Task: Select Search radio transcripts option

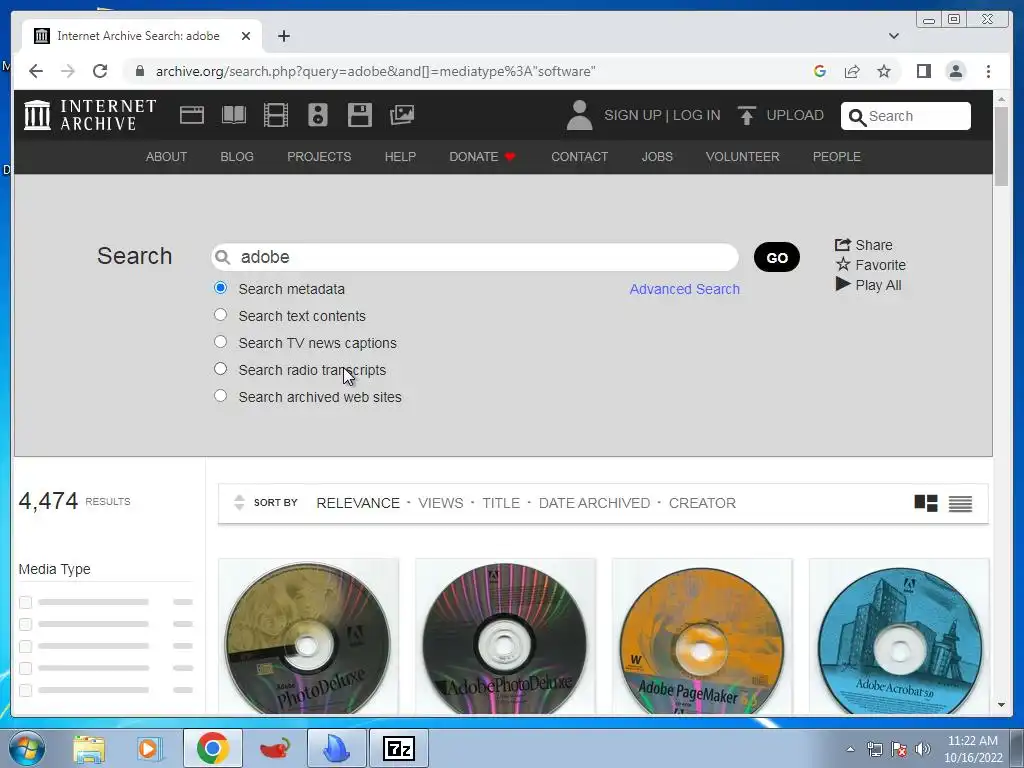Action: [221, 369]
